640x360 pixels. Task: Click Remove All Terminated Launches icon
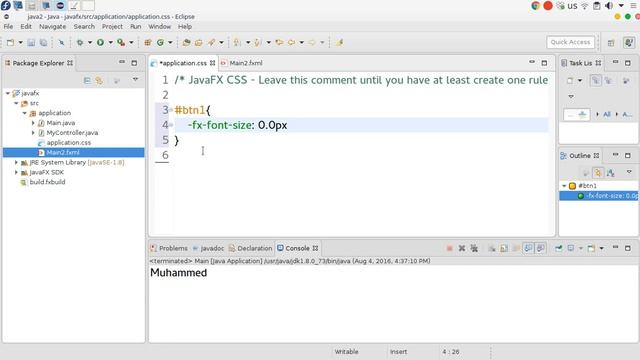474,248
